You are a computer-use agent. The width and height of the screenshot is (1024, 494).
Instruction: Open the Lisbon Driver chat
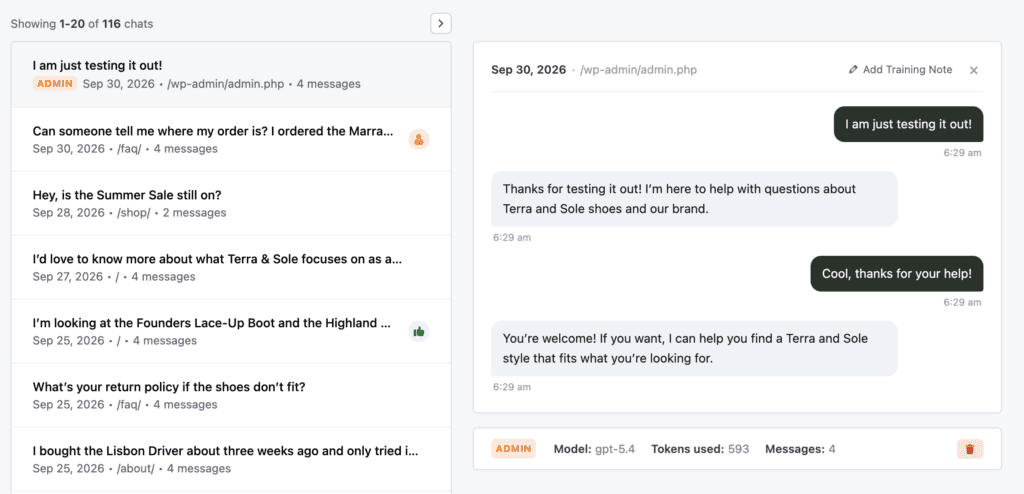[231, 459]
